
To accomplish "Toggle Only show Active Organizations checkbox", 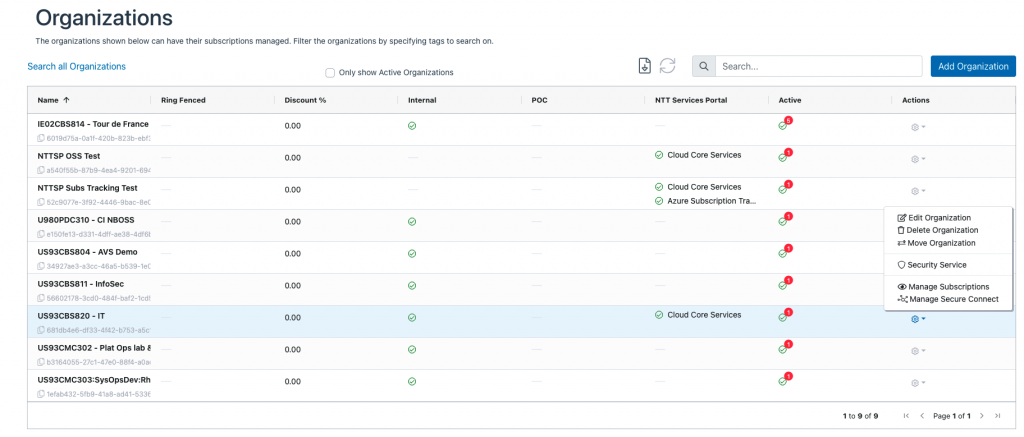I will [x=330, y=73].
